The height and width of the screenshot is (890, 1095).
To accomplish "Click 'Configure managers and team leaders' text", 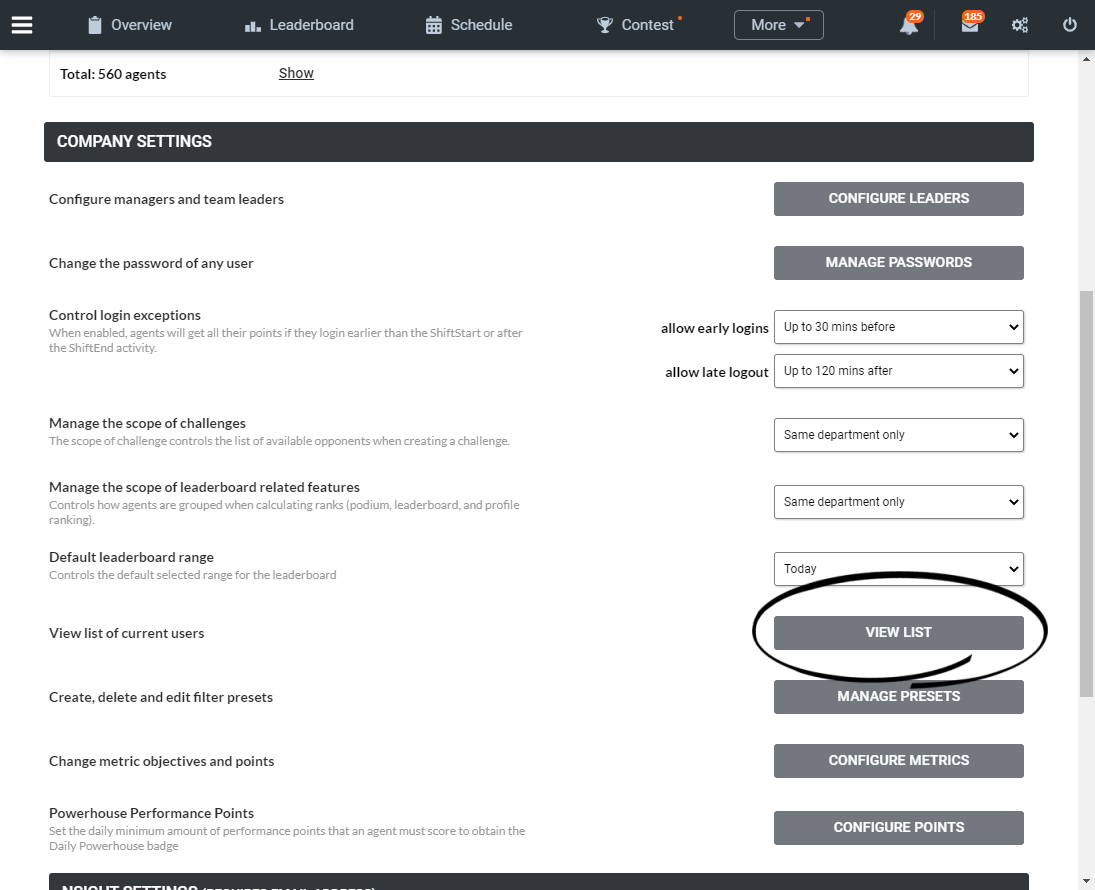I will click(x=166, y=200).
